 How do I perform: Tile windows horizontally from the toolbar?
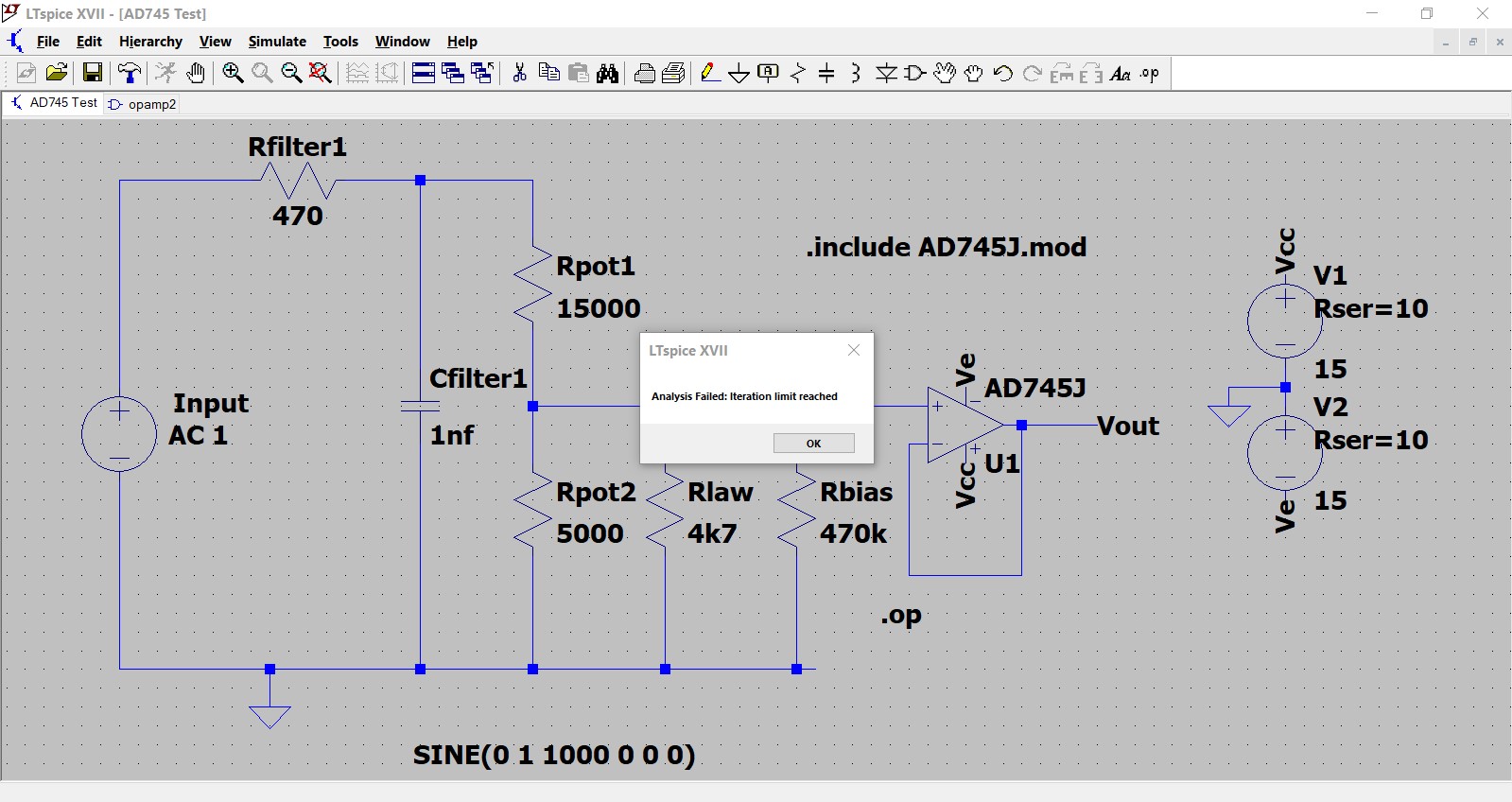(424, 73)
